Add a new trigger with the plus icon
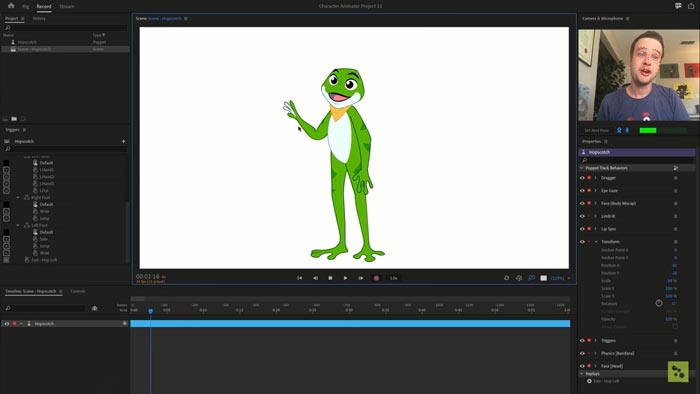Viewport: 700px width, 394px height. click(124, 141)
